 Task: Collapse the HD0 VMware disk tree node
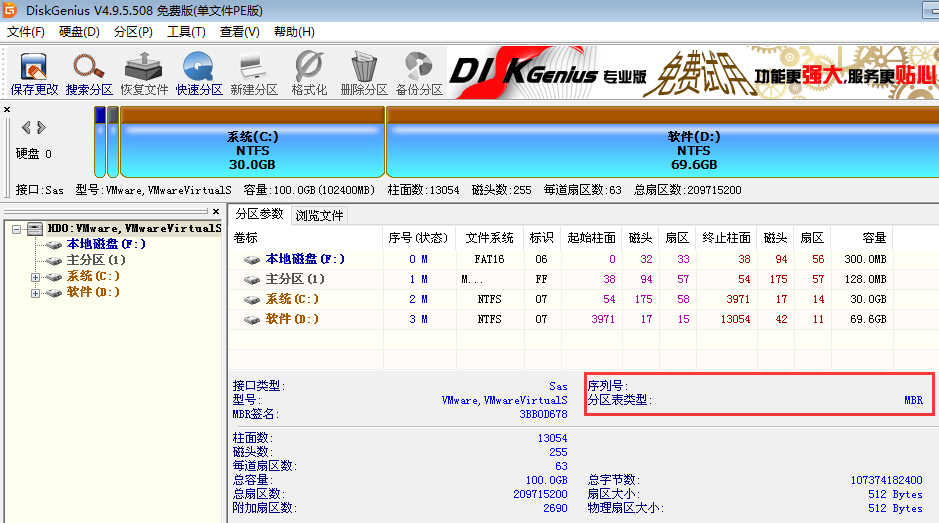(18, 229)
